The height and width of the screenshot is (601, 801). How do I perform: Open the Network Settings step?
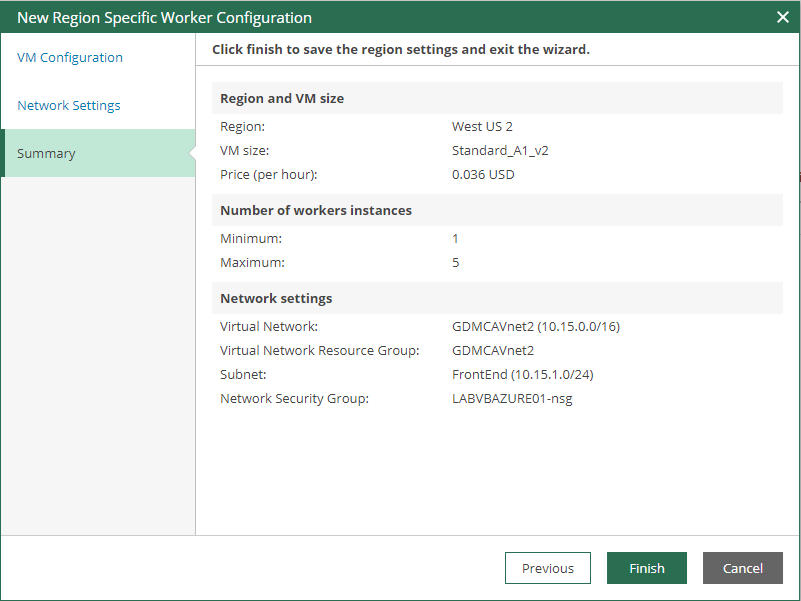coord(69,106)
